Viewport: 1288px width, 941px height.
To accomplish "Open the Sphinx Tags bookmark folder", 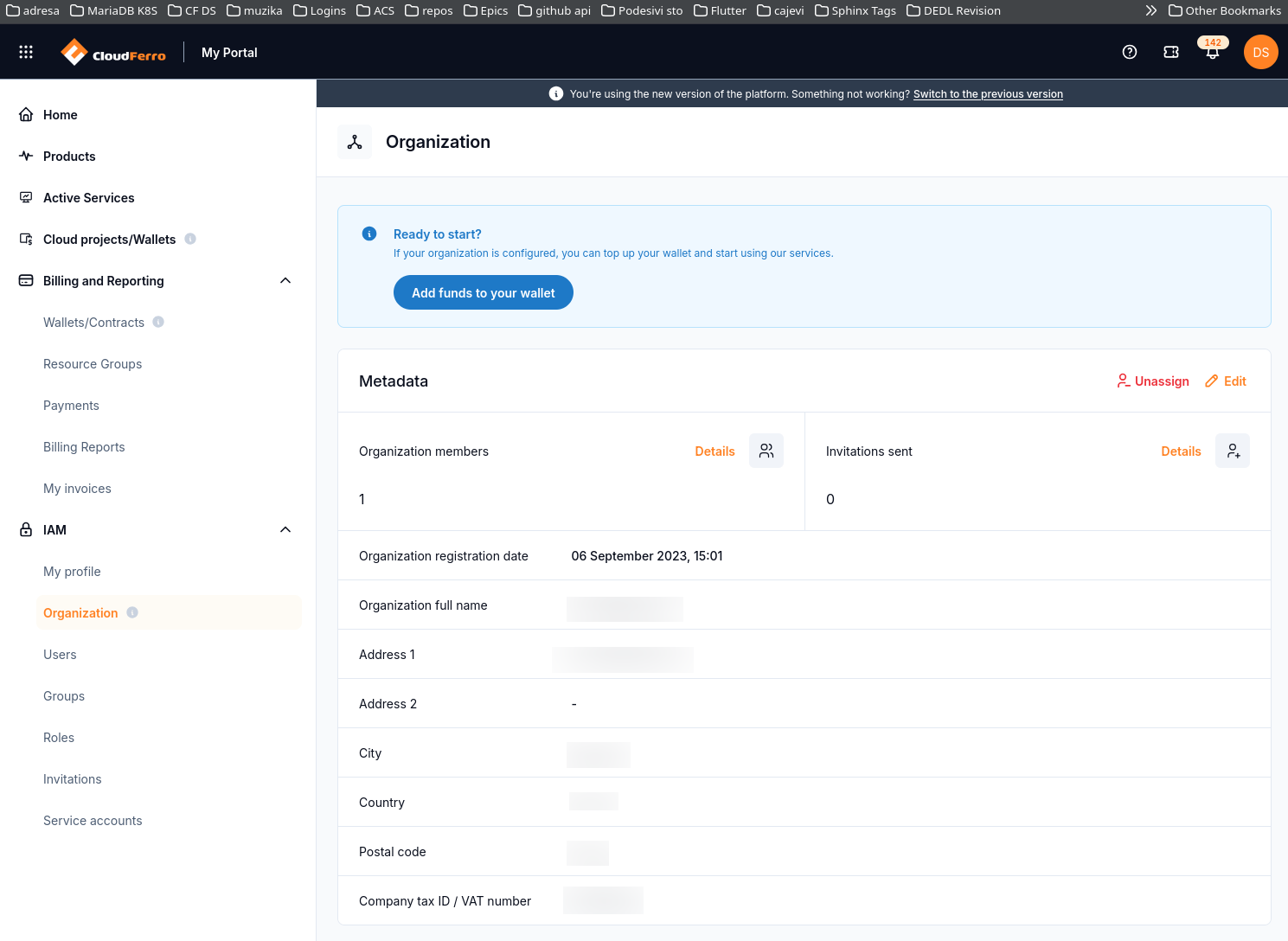I will pyautogui.click(x=855, y=10).
